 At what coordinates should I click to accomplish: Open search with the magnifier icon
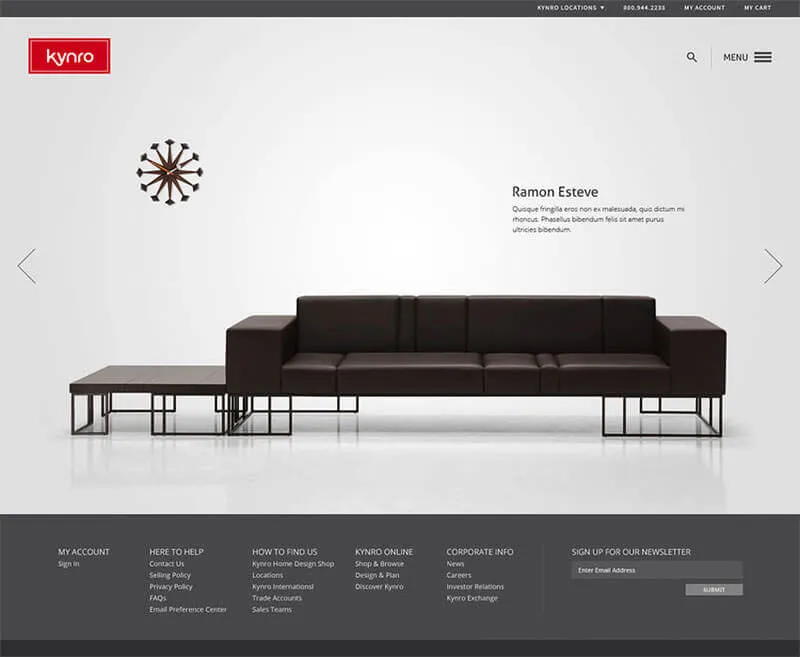pos(692,57)
